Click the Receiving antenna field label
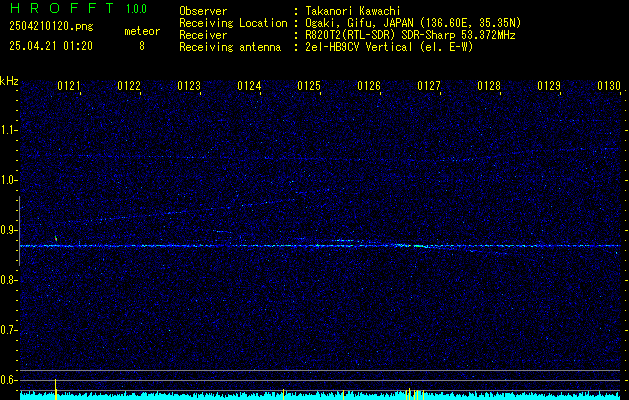Screen dimensions: 629x400 click(x=230, y=47)
